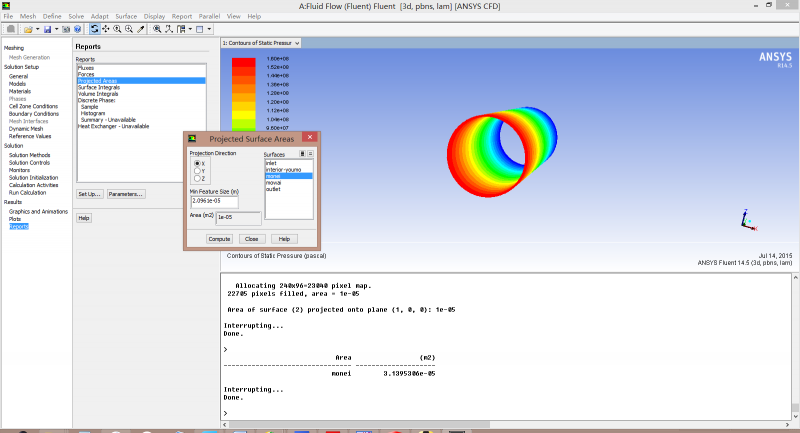This screenshot has width=800, height=433.
Task: Click the Set Up... button
Action: [90, 194]
